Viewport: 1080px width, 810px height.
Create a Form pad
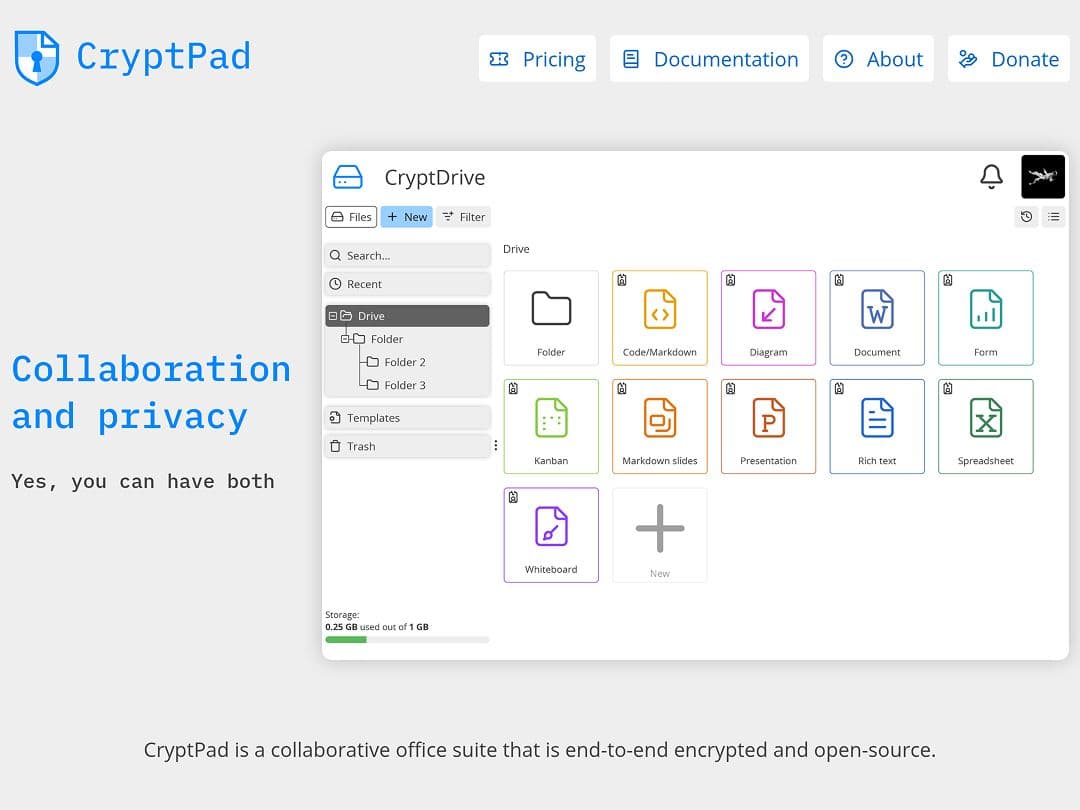point(986,318)
